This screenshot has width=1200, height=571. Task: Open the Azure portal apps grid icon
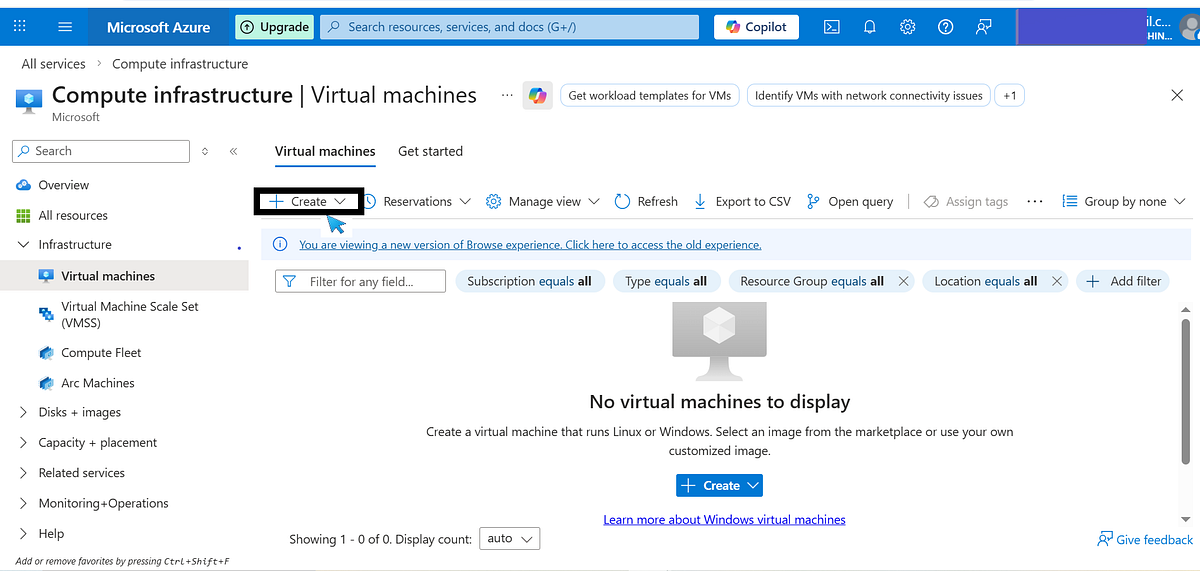pos(20,27)
